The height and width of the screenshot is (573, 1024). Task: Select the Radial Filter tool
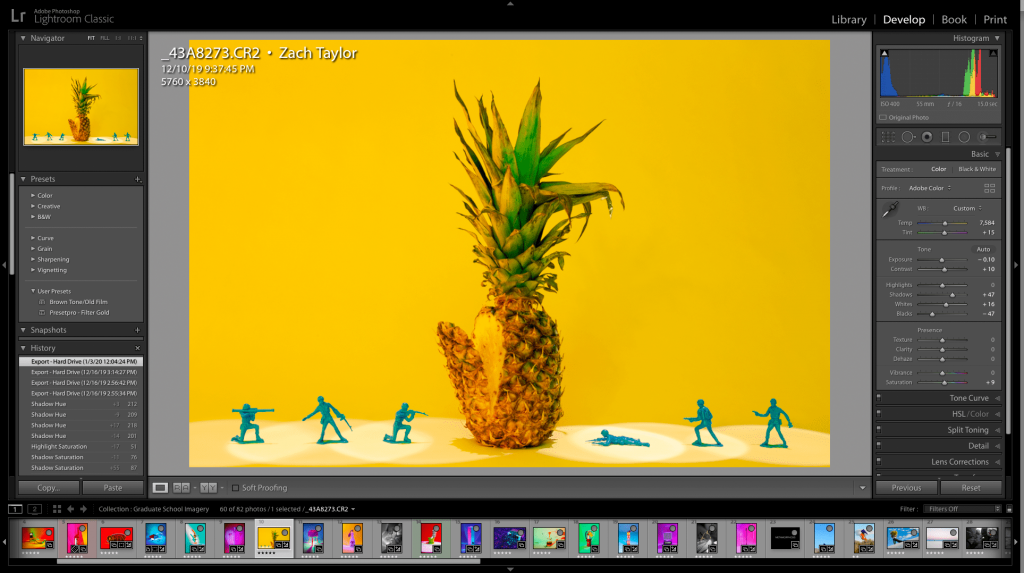click(x=964, y=137)
